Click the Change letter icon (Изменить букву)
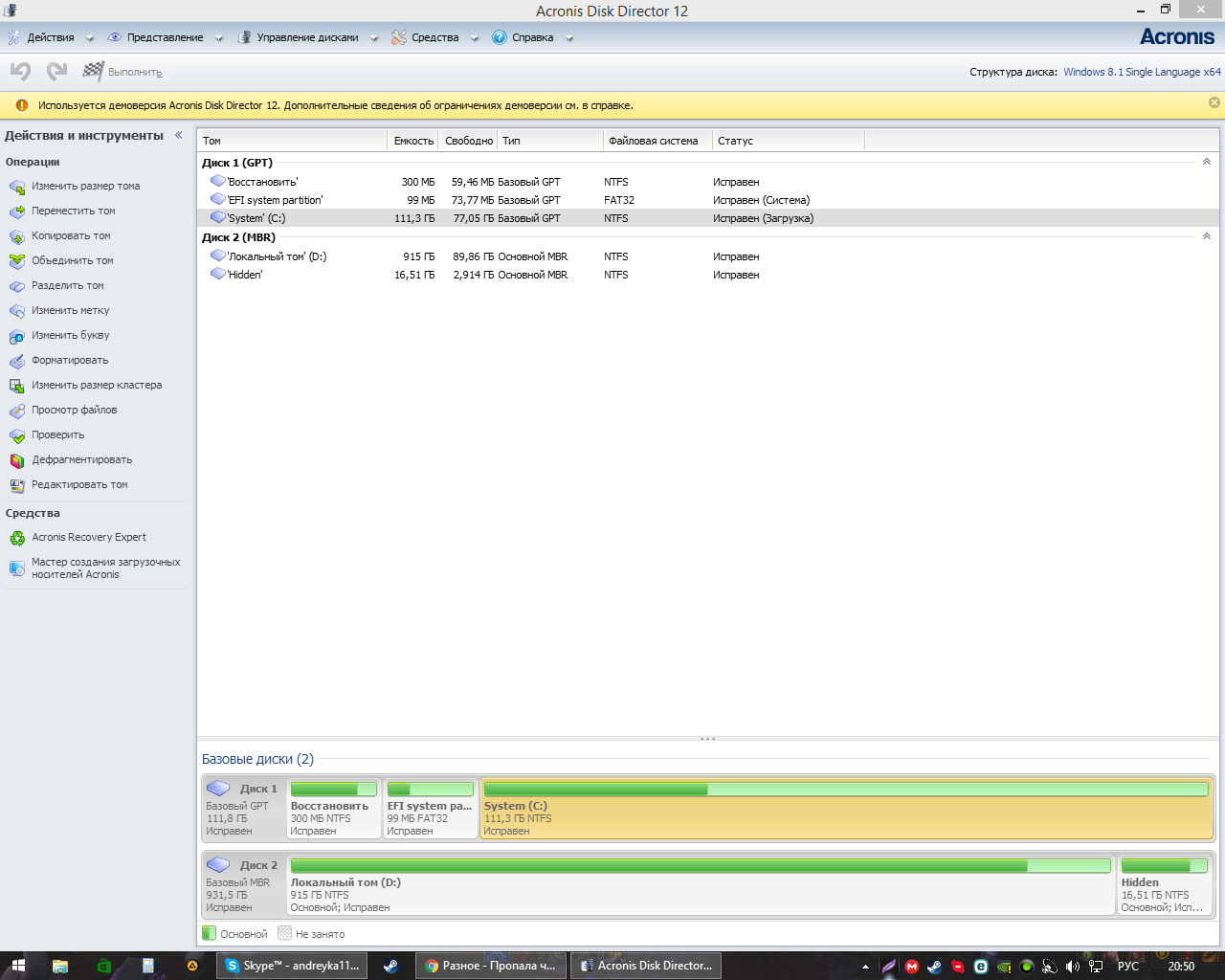Viewport: 1225px width, 980px height. 17,336
